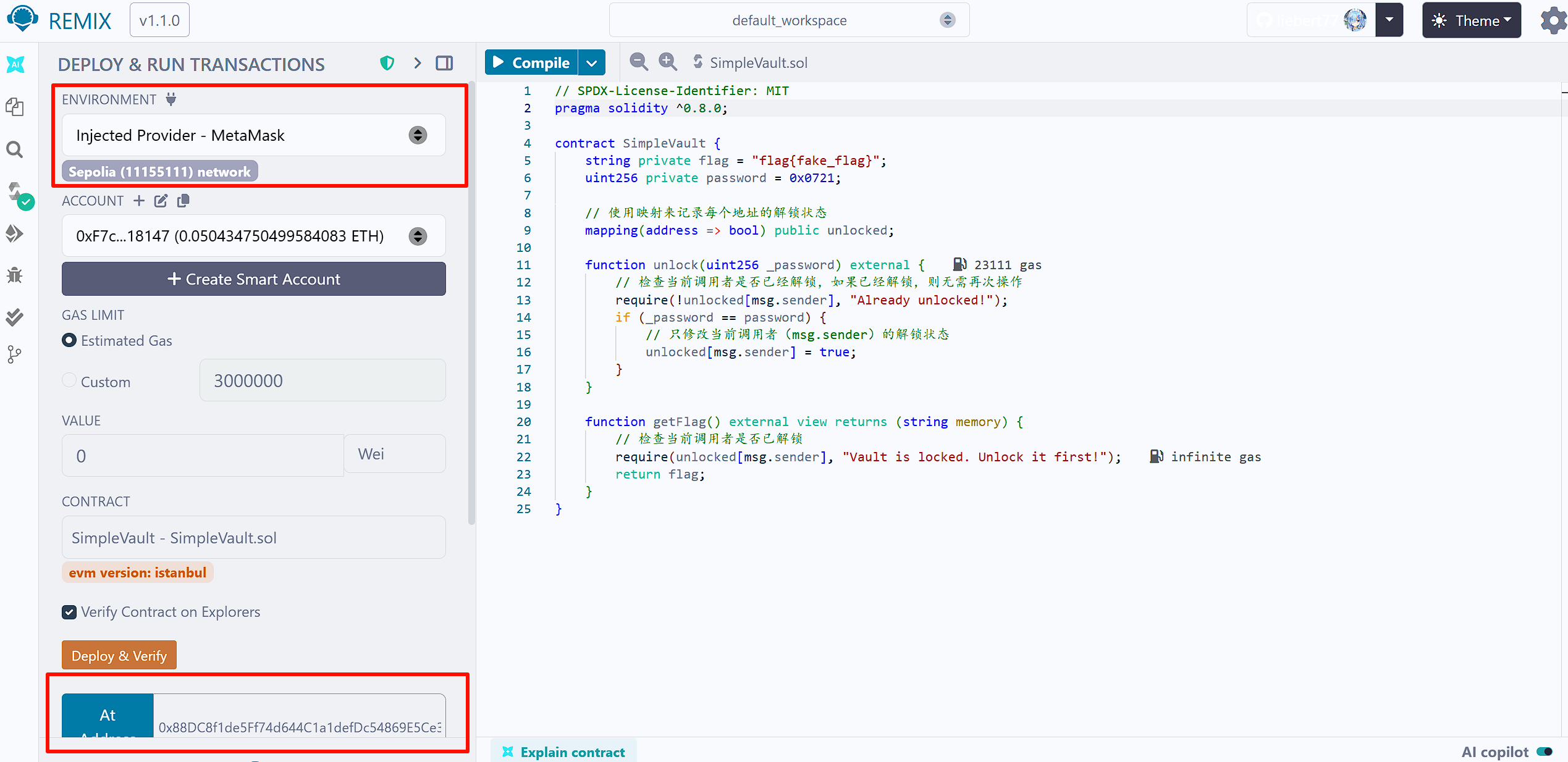Select the Custom gas limit radio button
Screen dimensions: 1568x762
(x=69, y=380)
